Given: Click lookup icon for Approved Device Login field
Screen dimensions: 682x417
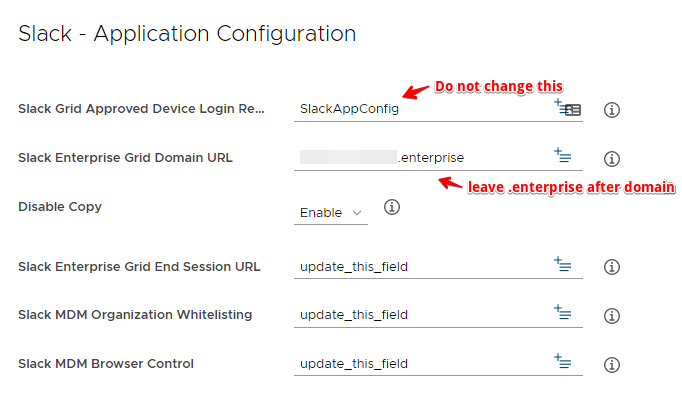Looking at the screenshot, I should tap(568, 108).
